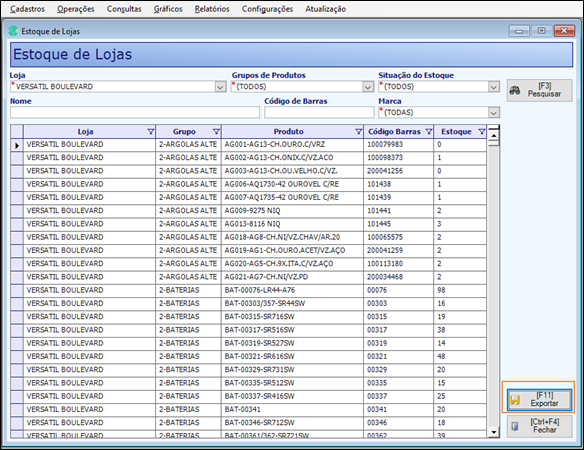Select the row for BAT-00076-LR44-A76
Viewport: 584px width, 450px height.
(249, 290)
